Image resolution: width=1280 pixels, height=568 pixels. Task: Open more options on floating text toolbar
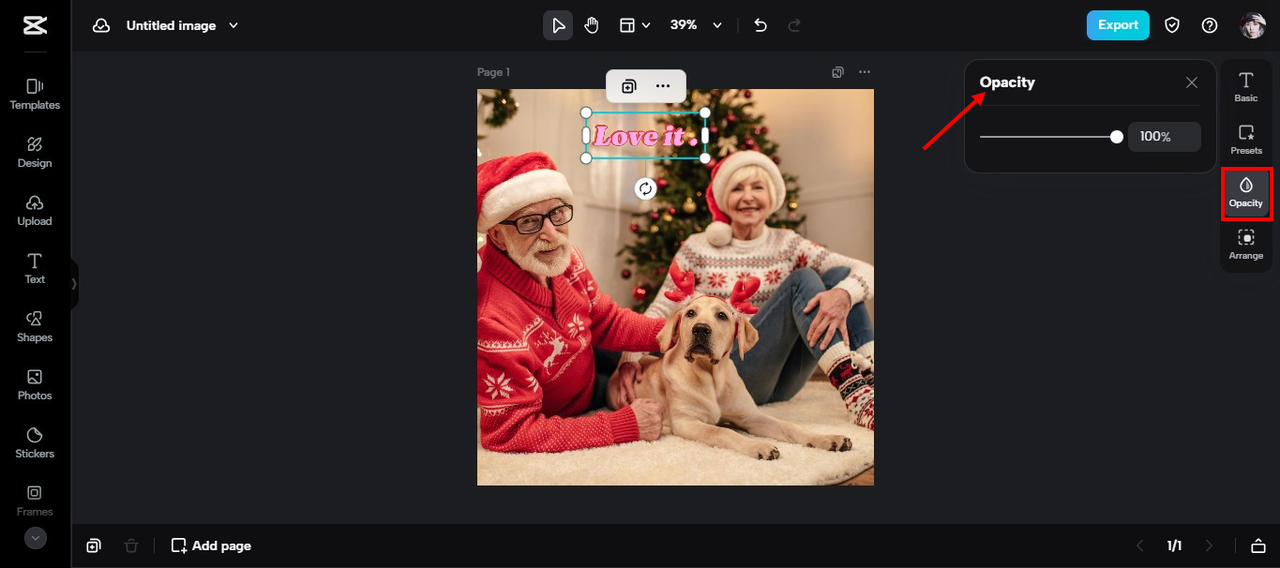tap(663, 86)
